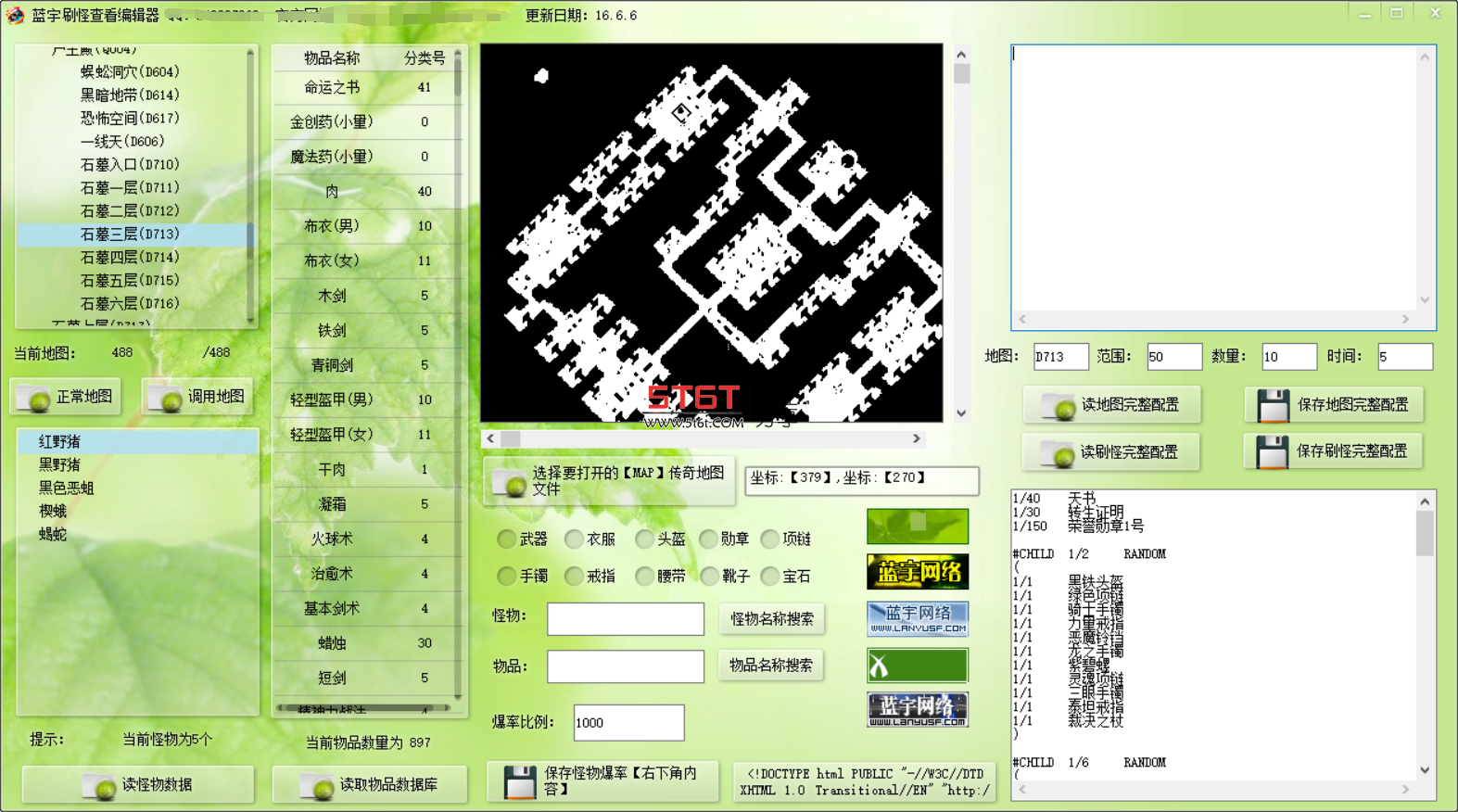Click the floppy disk icon for 保存地图完整配置
The width and height of the screenshot is (1458, 812).
coord(1273,405)
